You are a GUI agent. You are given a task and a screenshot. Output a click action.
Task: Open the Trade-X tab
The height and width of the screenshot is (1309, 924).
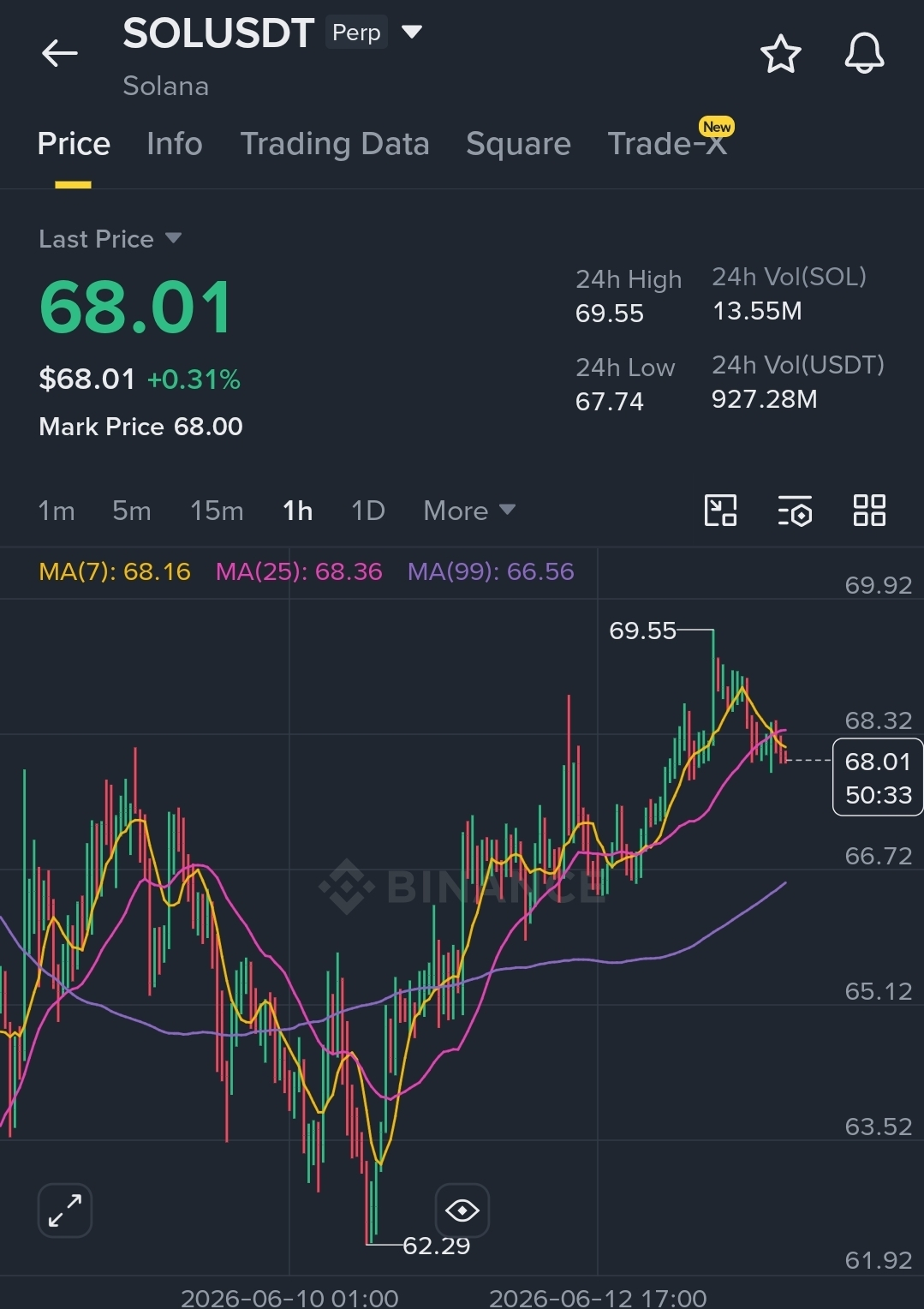[x=667, y=142]
